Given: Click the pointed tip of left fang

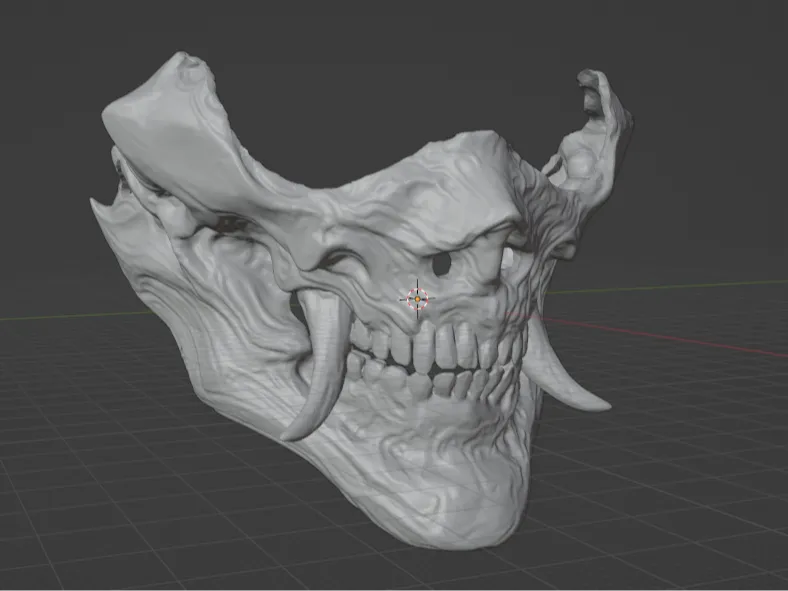Looking at the screenshot, I should (x=287, y=435).
